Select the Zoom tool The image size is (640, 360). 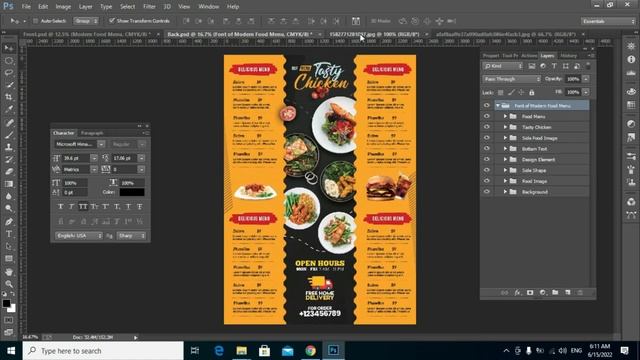click(9, 284)
